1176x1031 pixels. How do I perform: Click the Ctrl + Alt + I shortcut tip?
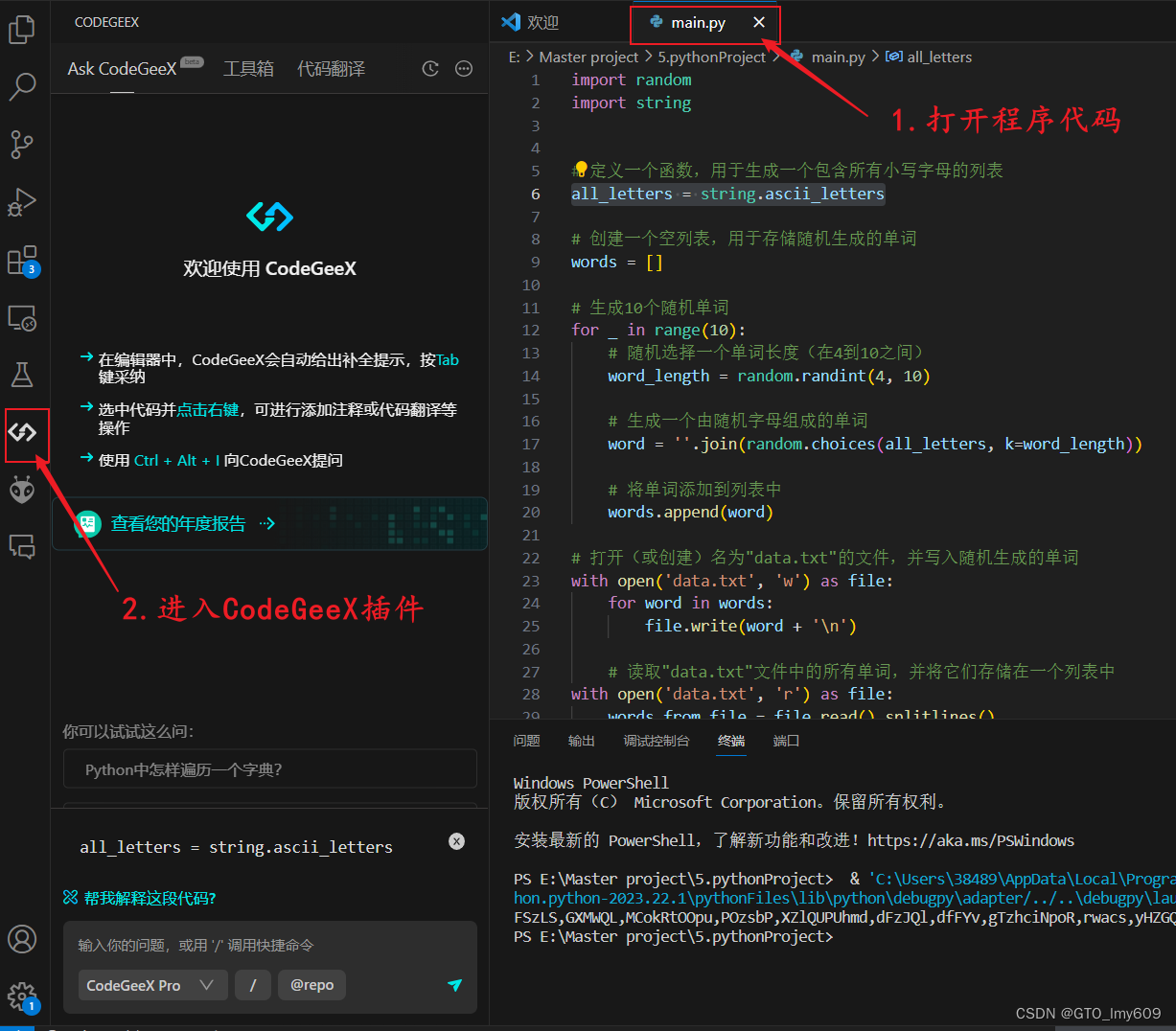pos(177,460)
